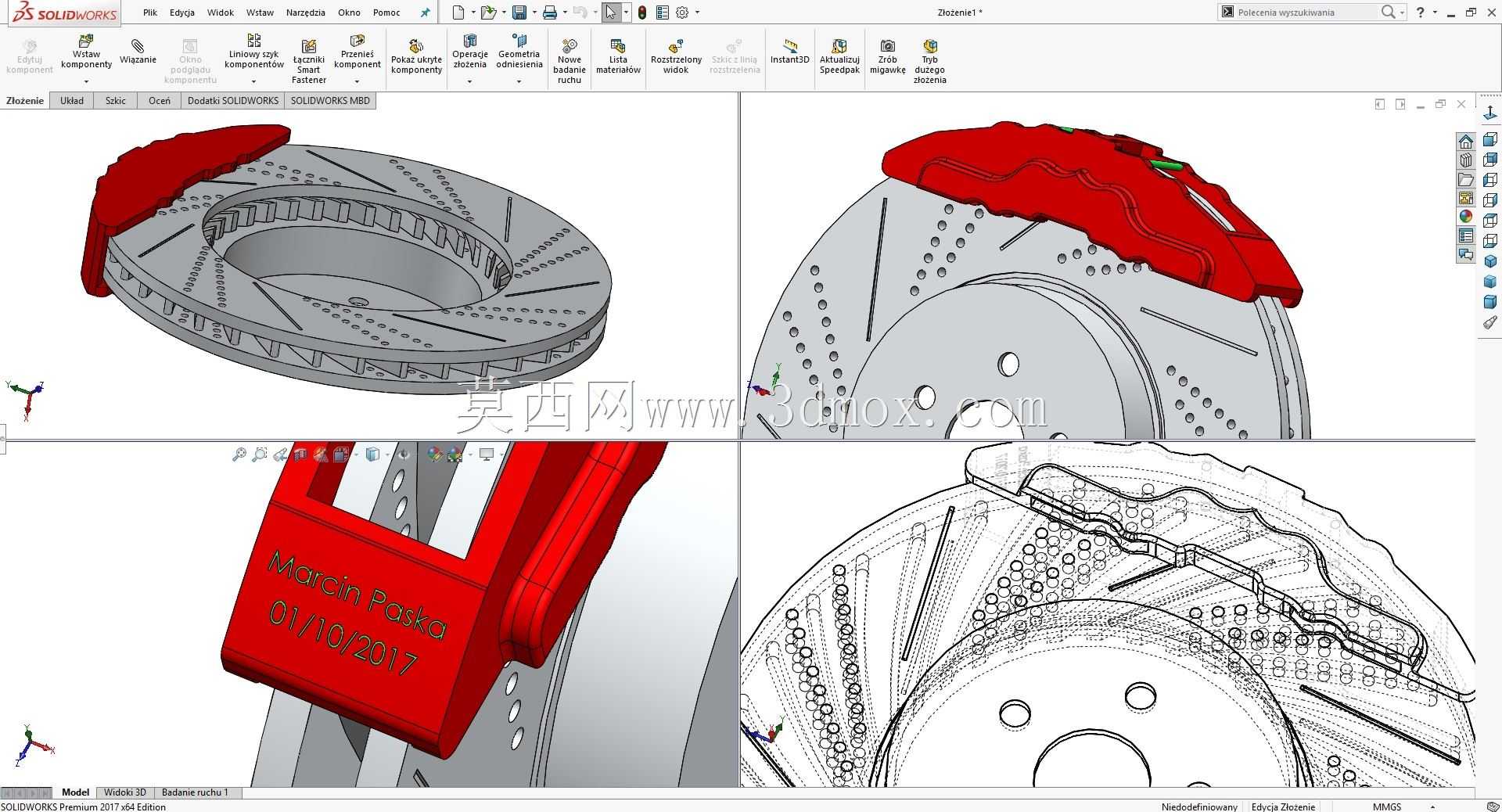The image size is (1502, 812).
Task: Open View Settings monitor dropdown
Action: coord(487,454)
